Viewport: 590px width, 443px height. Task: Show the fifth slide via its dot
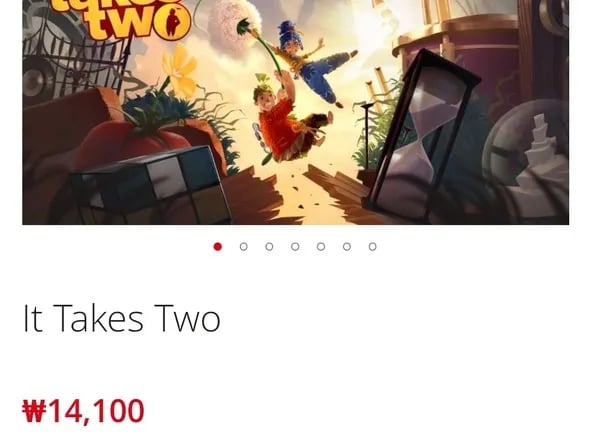321,247
